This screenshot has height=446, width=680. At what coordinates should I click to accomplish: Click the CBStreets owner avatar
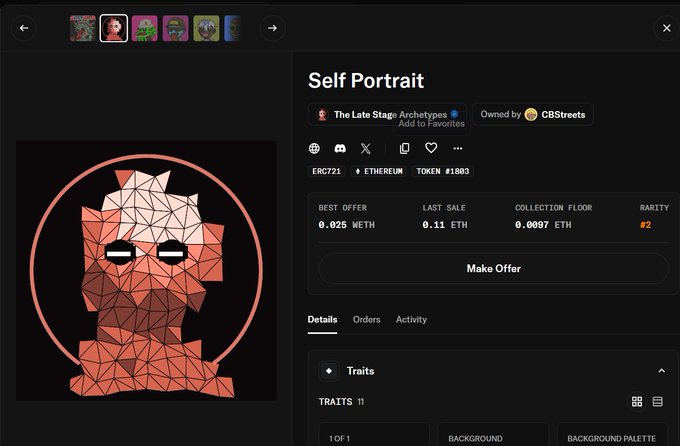[531, 115]
